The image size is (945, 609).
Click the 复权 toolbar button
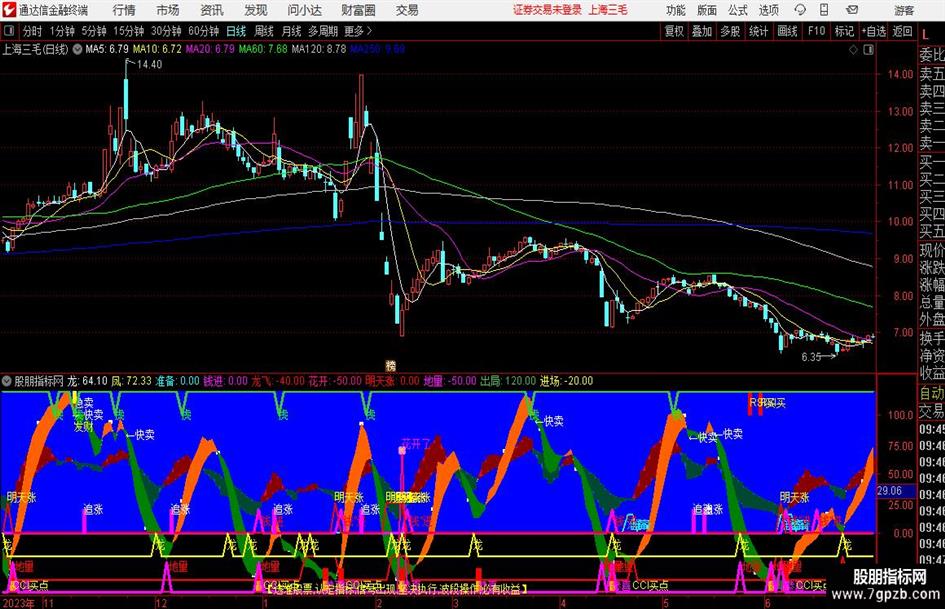click(x=674, y=31)
